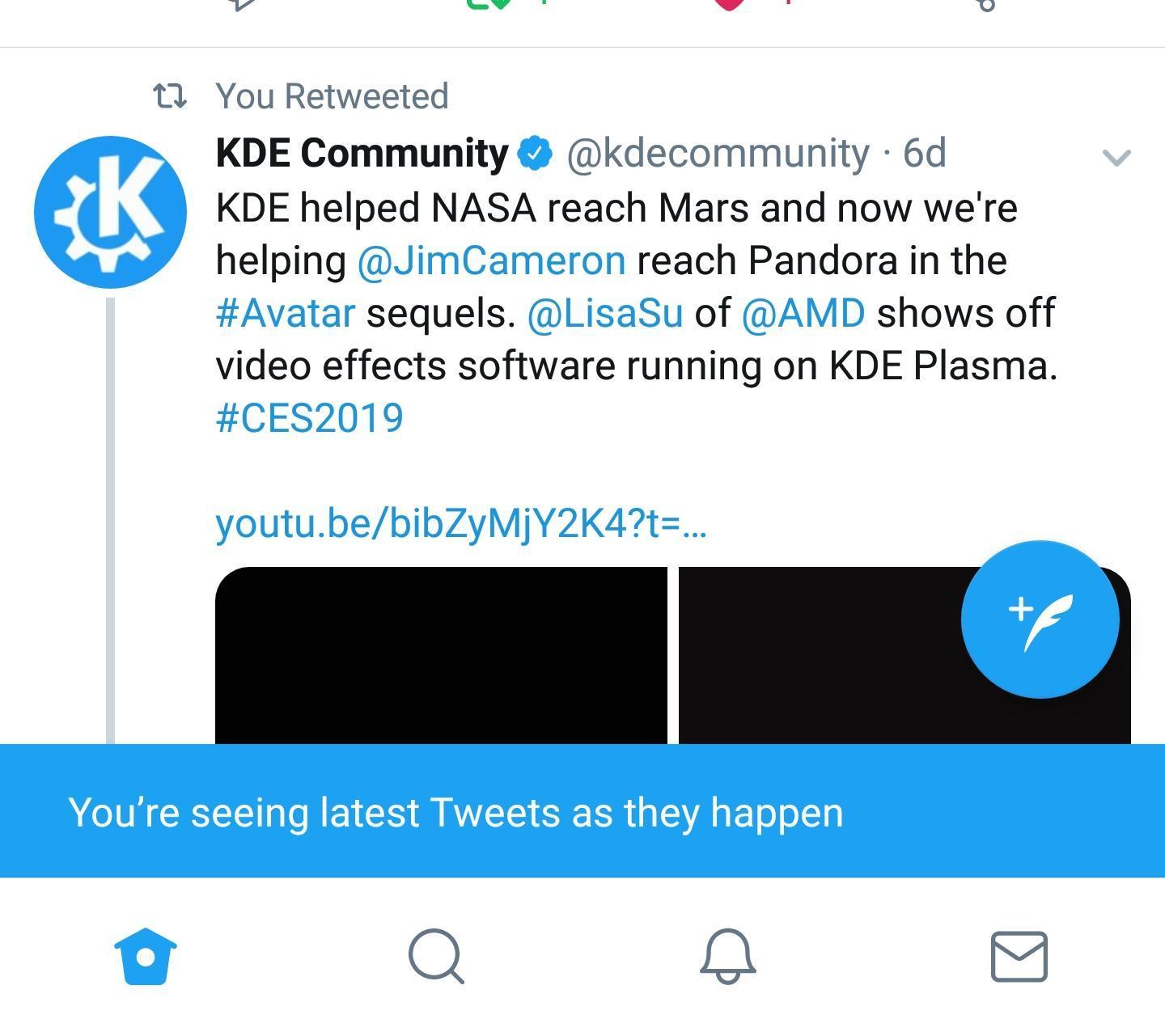Image resolution: width=1165 pixels, height=1036 pixels.
Task: Dismiss the latest Tweets banner
Action: point(582,811)
